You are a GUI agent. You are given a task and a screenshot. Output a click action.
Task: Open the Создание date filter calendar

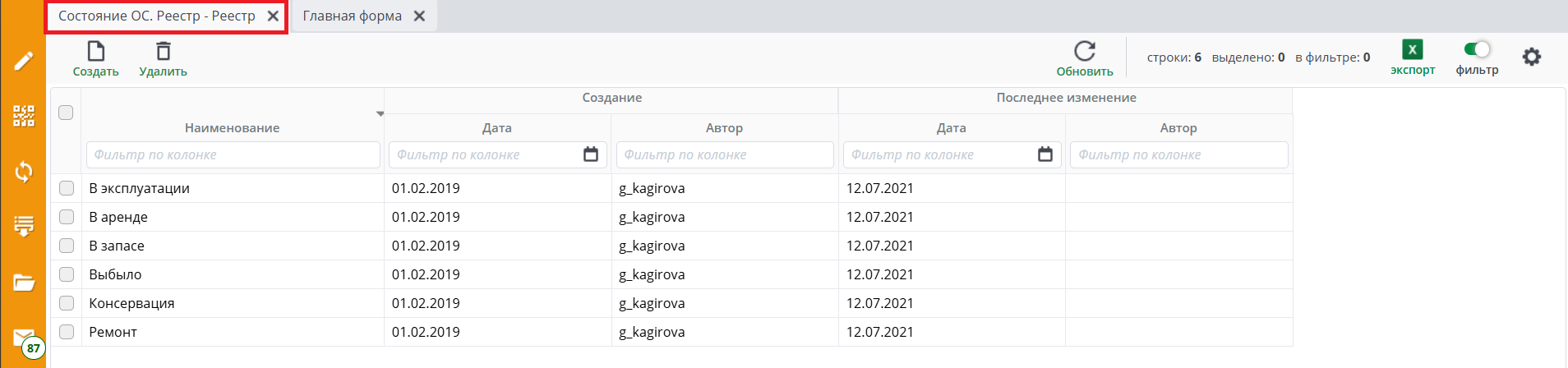pyautogui.click(x=591, y=154)
